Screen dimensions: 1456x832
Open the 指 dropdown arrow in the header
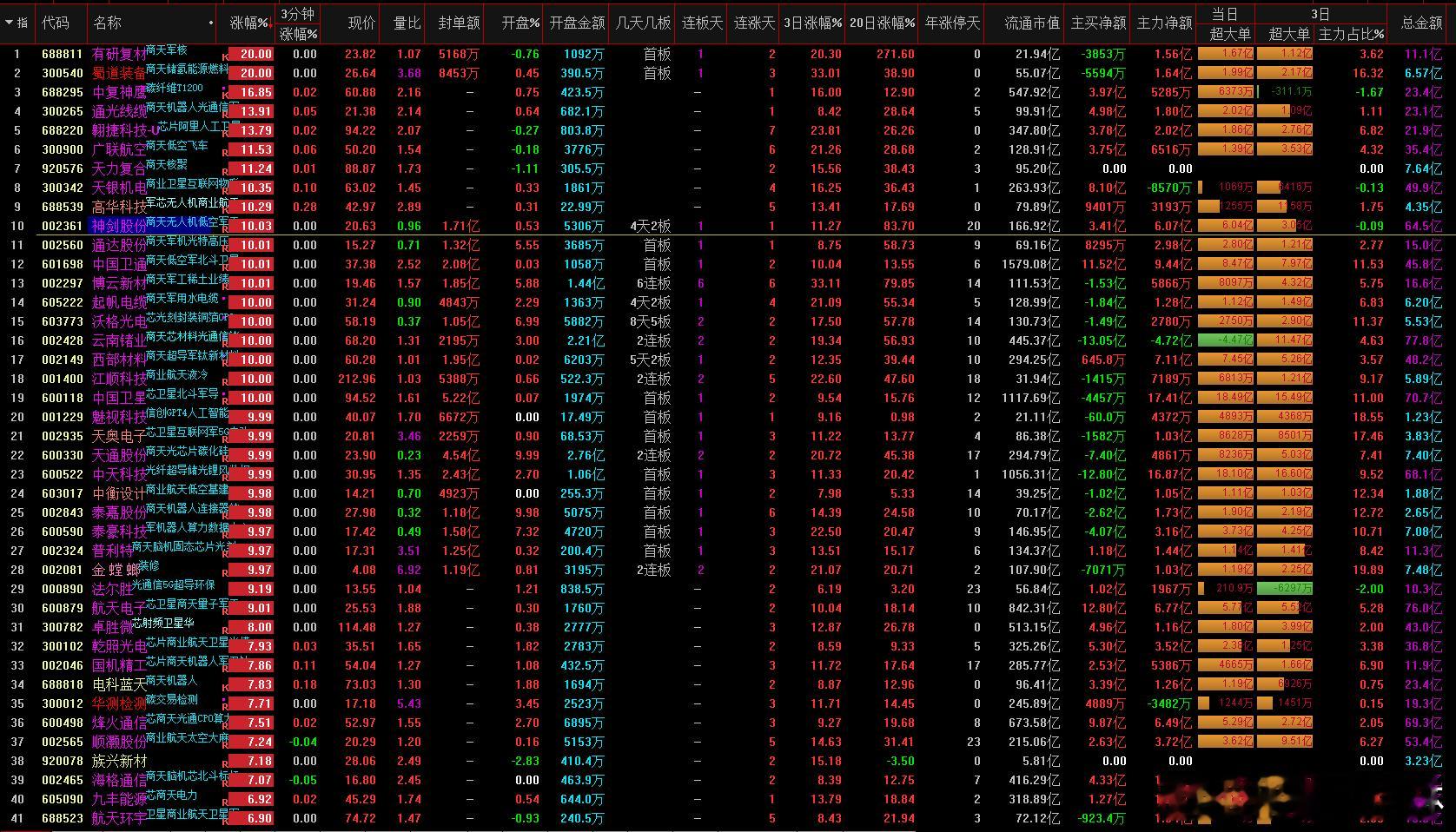[9, 23]
